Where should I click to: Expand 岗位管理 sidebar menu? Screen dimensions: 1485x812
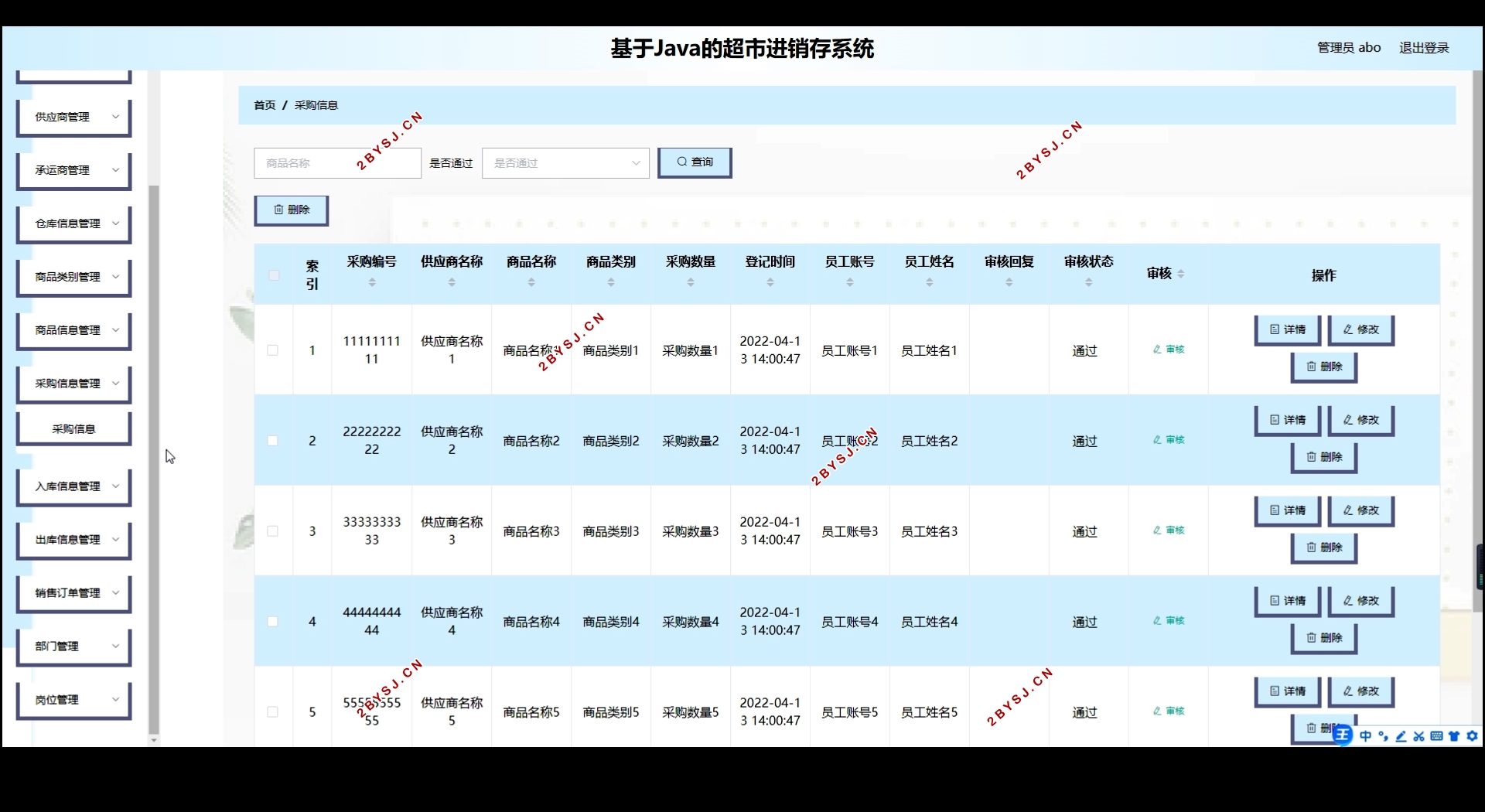pos(73,700)
